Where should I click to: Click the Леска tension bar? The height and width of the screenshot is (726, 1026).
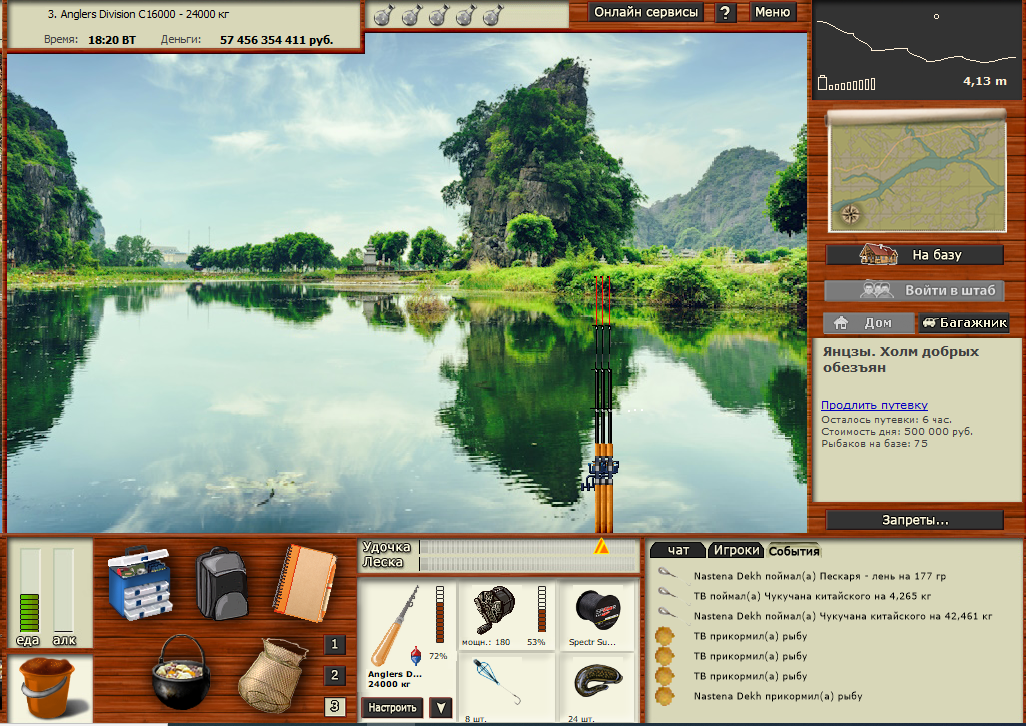pos(529,564)
